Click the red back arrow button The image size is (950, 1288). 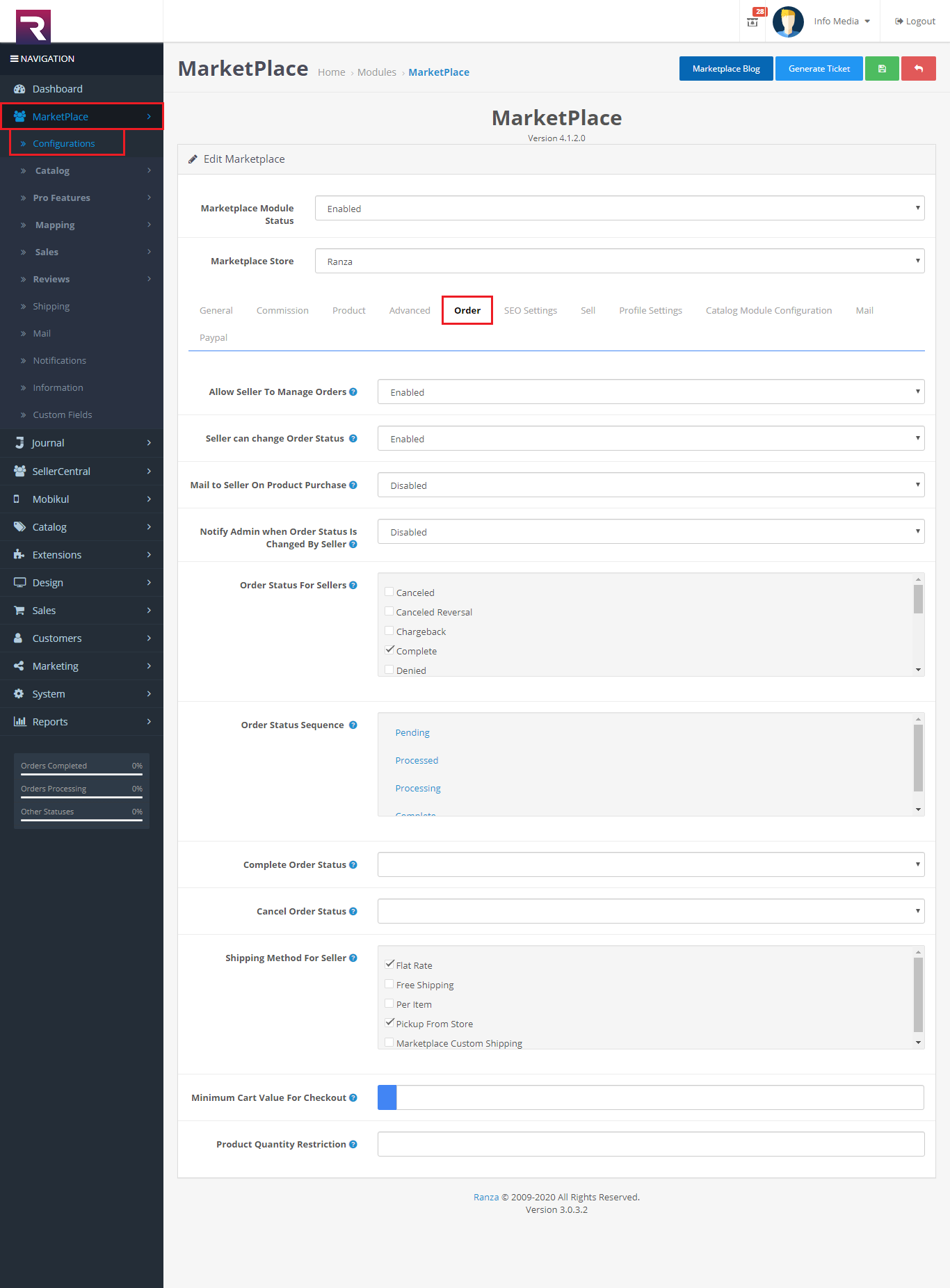(918, 69)
